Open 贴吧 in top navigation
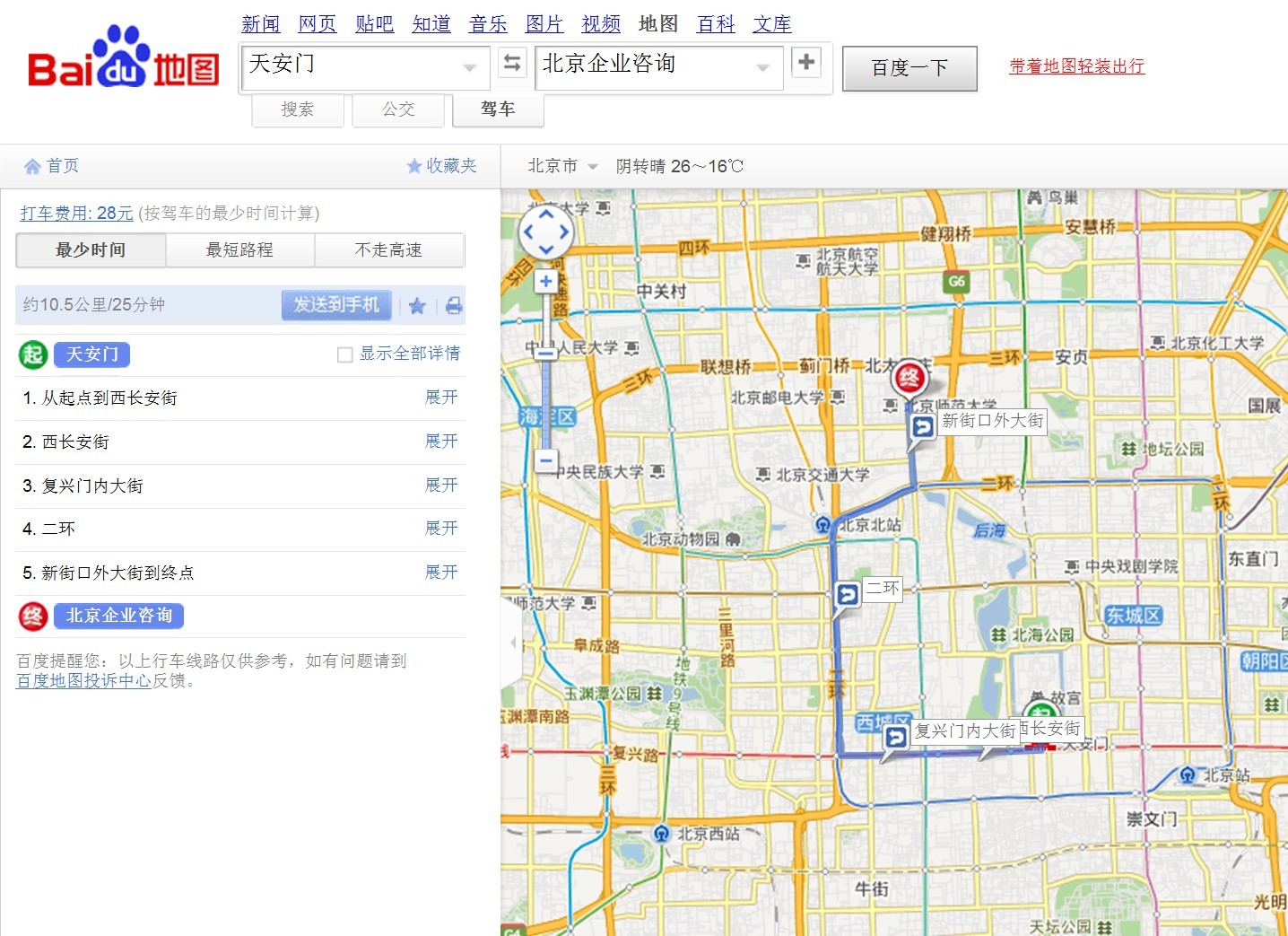 pyautogui.click(x=375, y=24)
